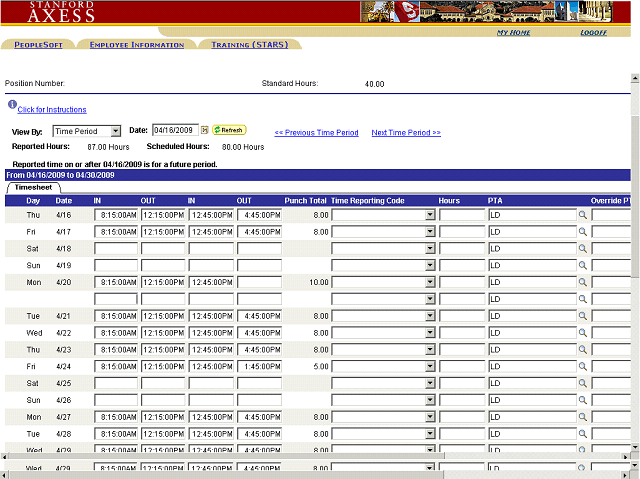640x479 pixels.
Task: Click the PTA lookup magnifier for Fri 4/17
Action: point(583,231)
